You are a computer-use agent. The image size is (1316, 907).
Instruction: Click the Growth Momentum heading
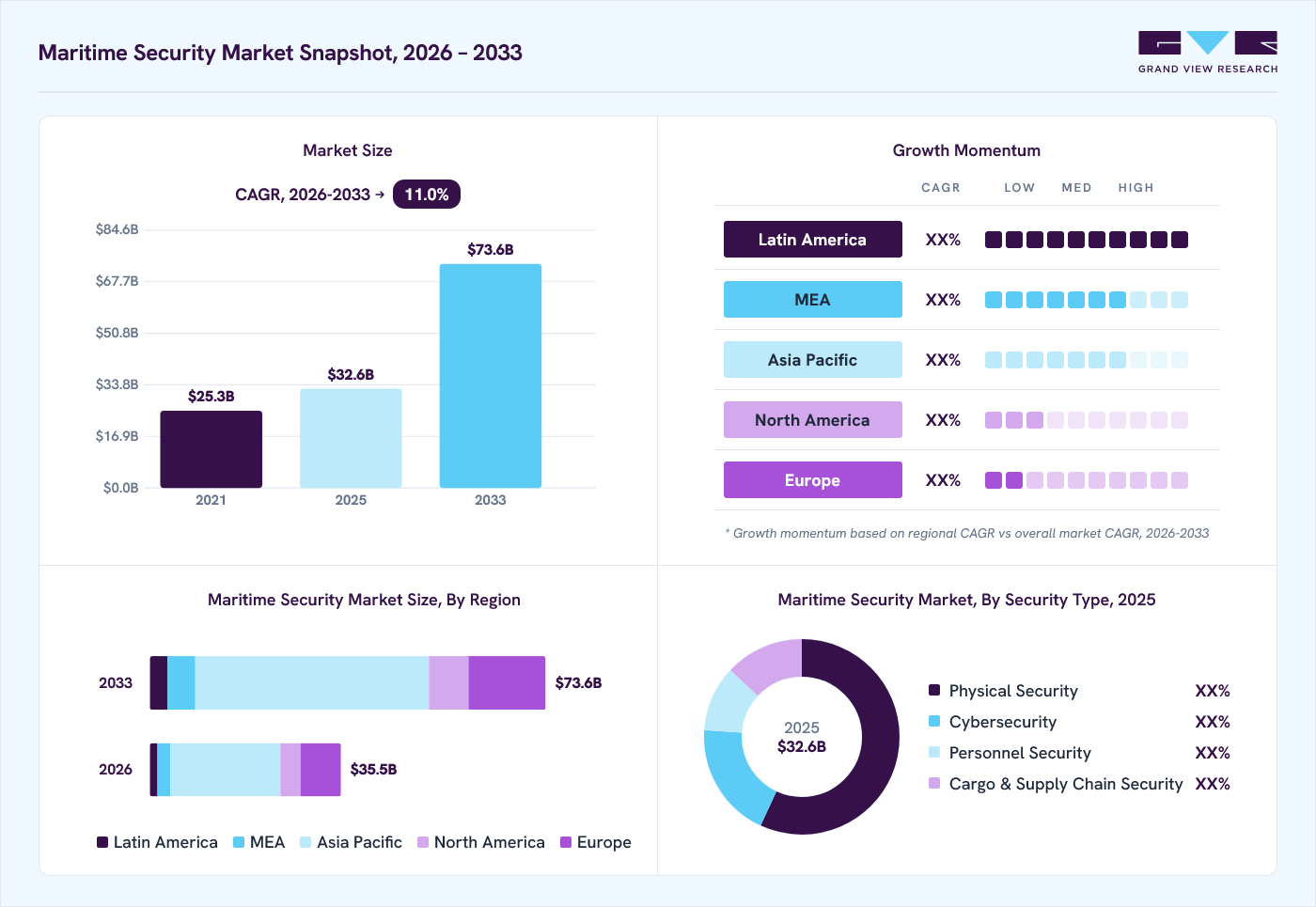coord(966,150)
